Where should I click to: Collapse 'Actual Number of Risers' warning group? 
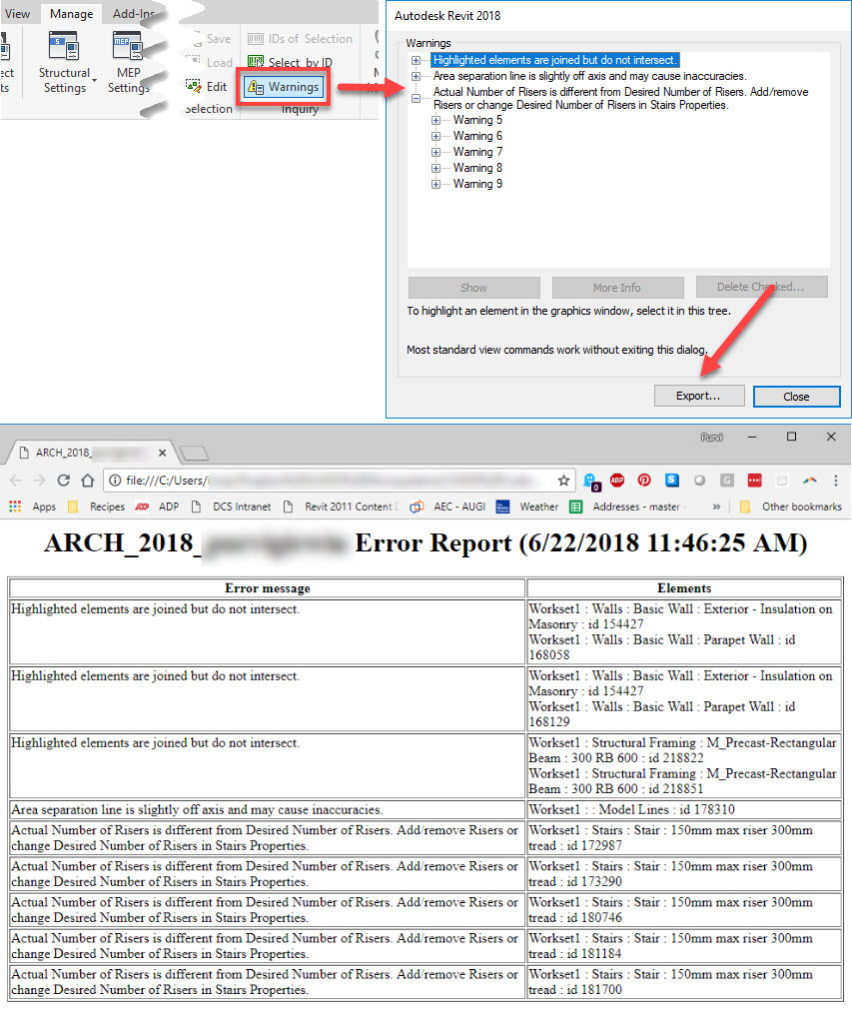point(416,99)
